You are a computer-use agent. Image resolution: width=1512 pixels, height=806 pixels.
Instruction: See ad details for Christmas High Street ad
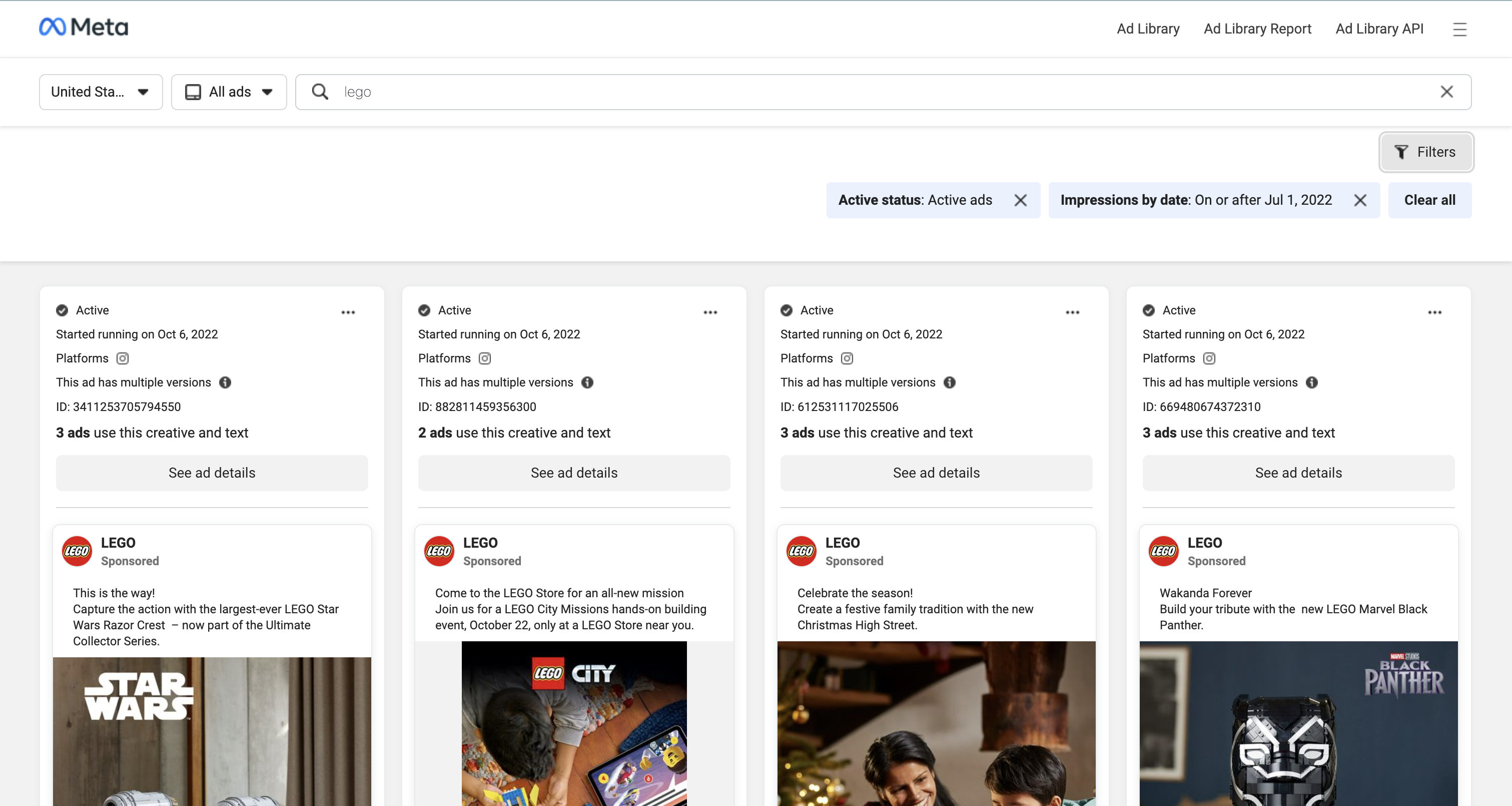click(x=936, y=473)
